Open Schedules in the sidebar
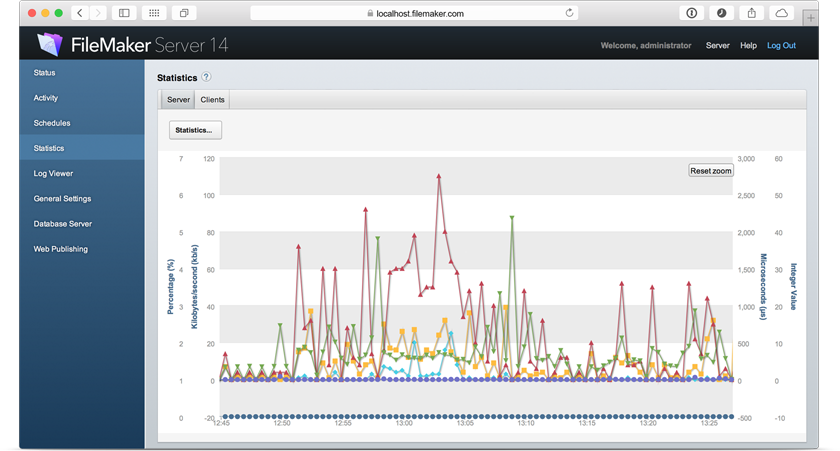This screenshot has height=451, width=840. click(x=82, y=123)
